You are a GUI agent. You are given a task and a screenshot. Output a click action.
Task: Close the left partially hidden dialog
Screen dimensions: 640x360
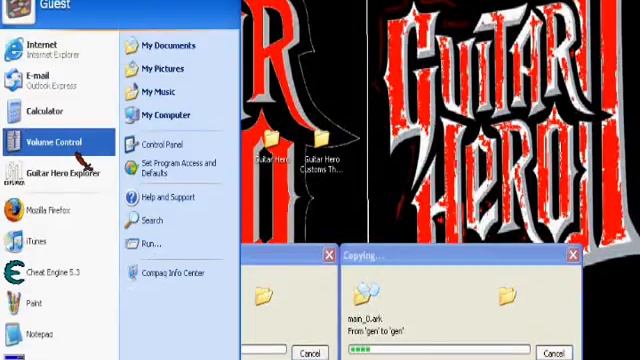(329, 255)
